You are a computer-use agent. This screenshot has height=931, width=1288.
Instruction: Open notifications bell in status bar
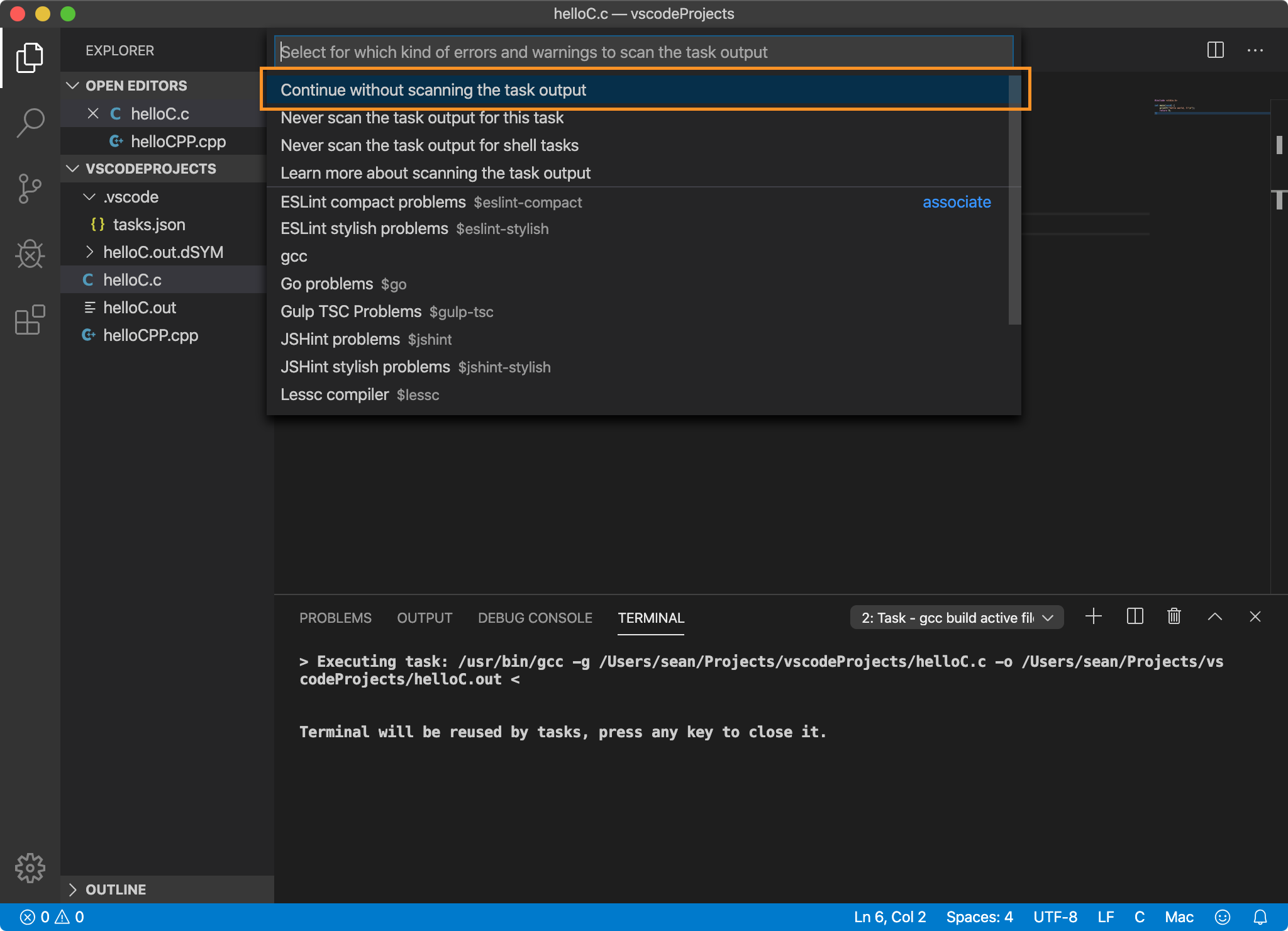pos(1260,917)
